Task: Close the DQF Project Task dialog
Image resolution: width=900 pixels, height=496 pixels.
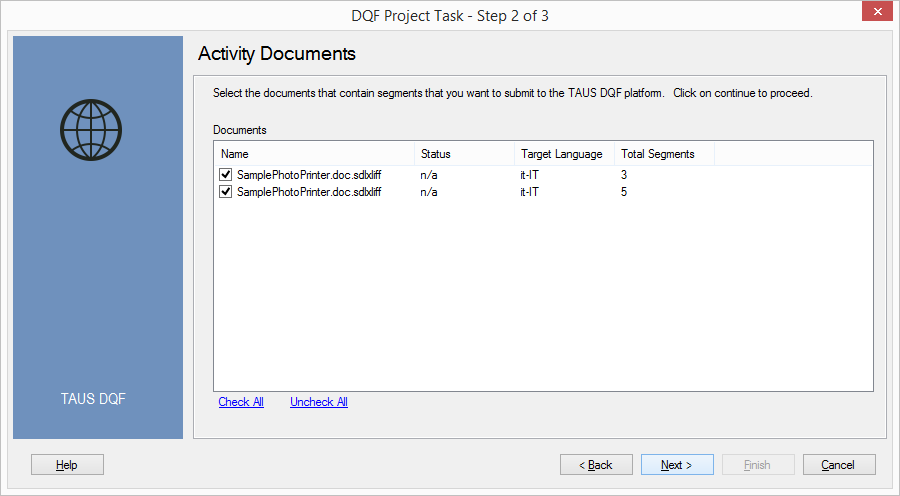Action: 877,11
